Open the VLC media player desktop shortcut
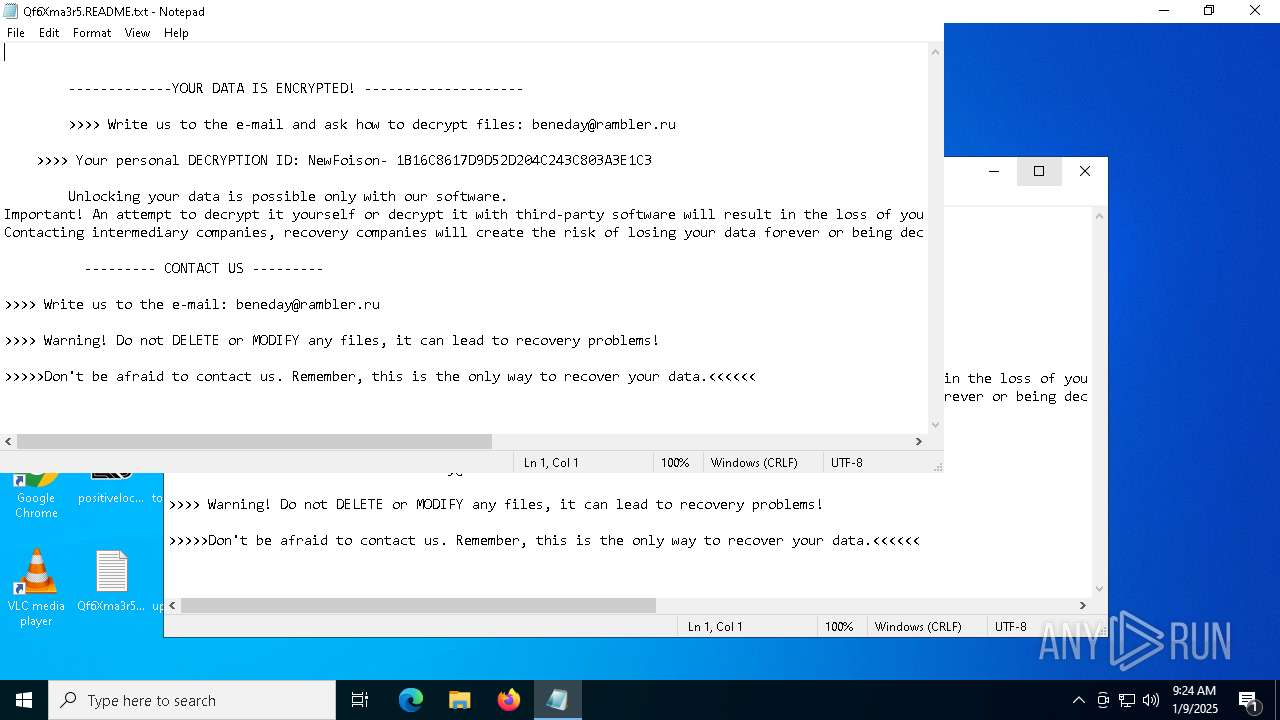 (36, 588)
